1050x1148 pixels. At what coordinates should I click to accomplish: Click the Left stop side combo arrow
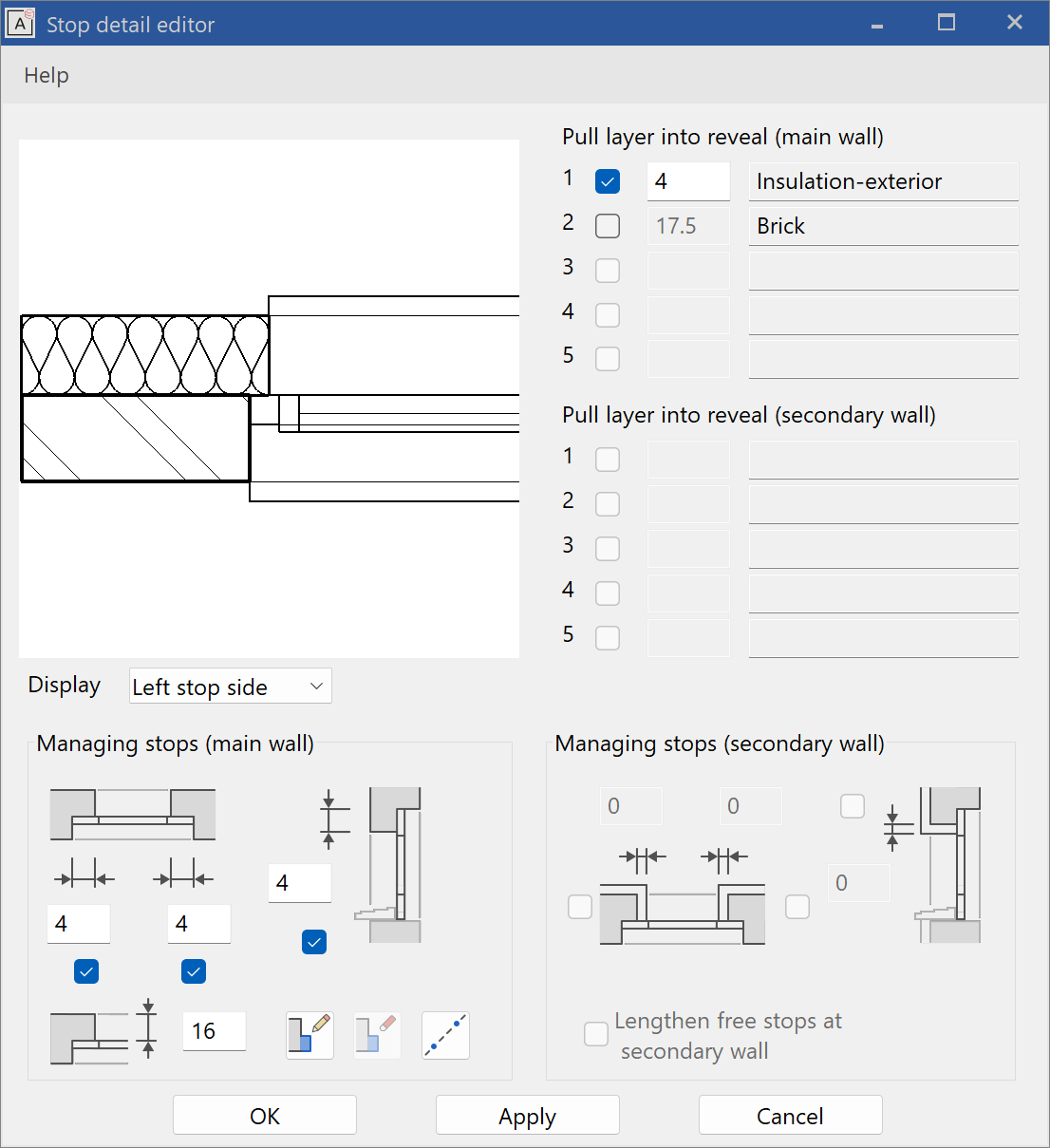pyautogui.click(x=317, y=687)
